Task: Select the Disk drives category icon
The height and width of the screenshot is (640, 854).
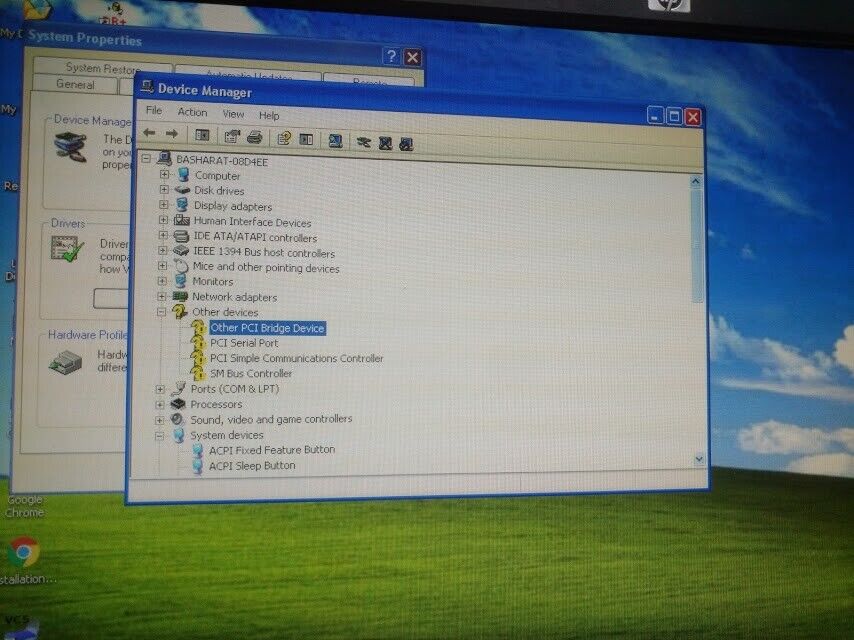Action: coord(182,190)
